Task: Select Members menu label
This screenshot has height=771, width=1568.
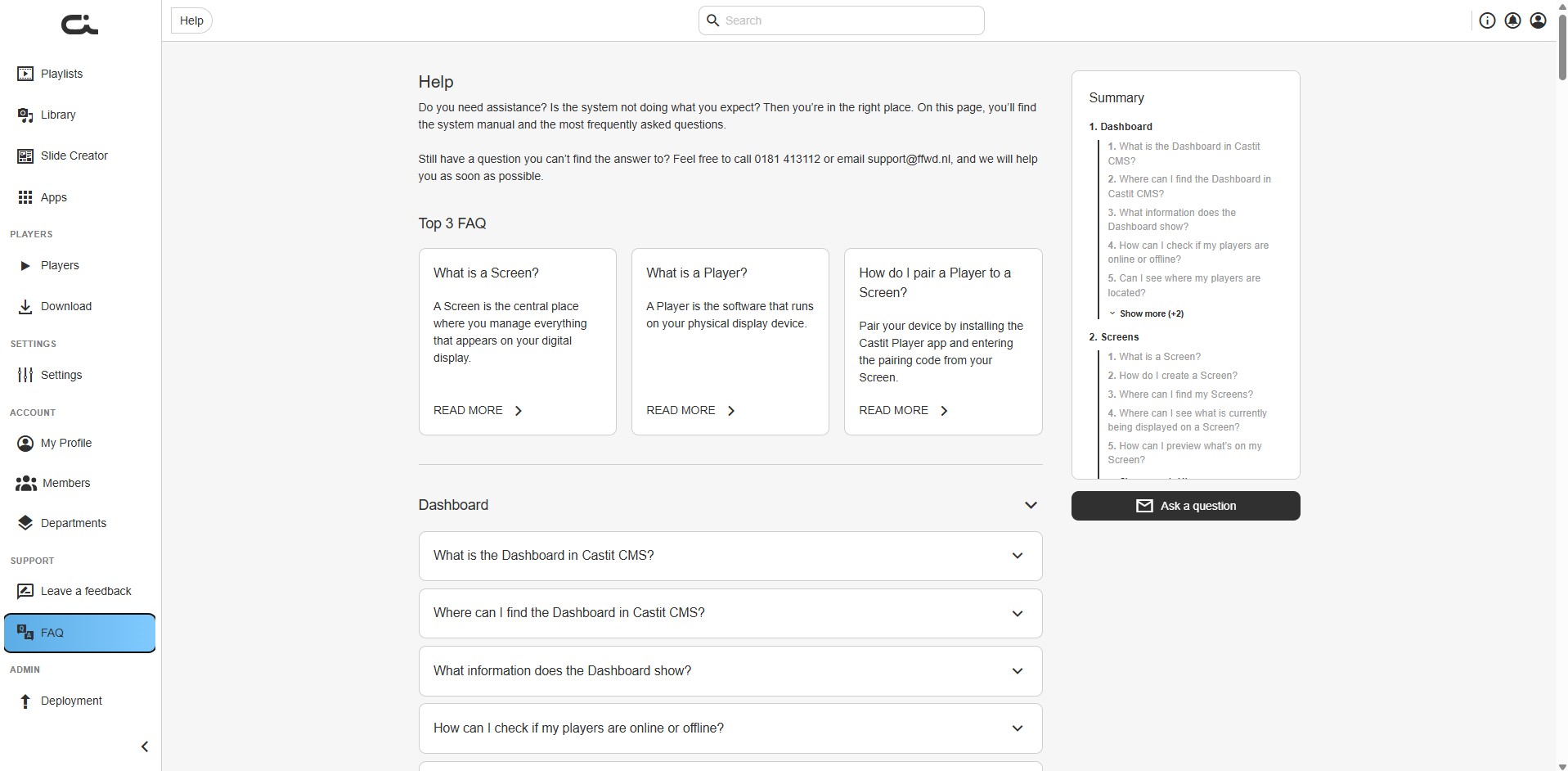Action: [x=66, y=483]
